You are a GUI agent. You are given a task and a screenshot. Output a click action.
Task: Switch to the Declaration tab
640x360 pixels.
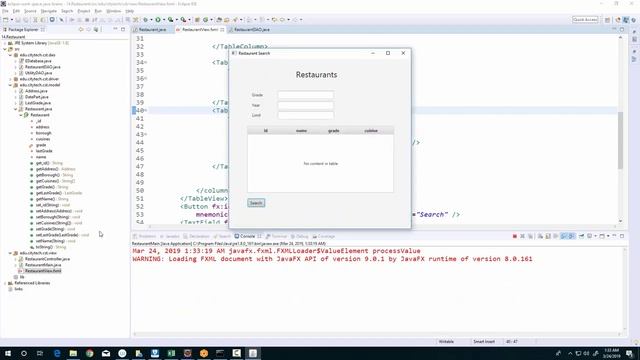196,236
